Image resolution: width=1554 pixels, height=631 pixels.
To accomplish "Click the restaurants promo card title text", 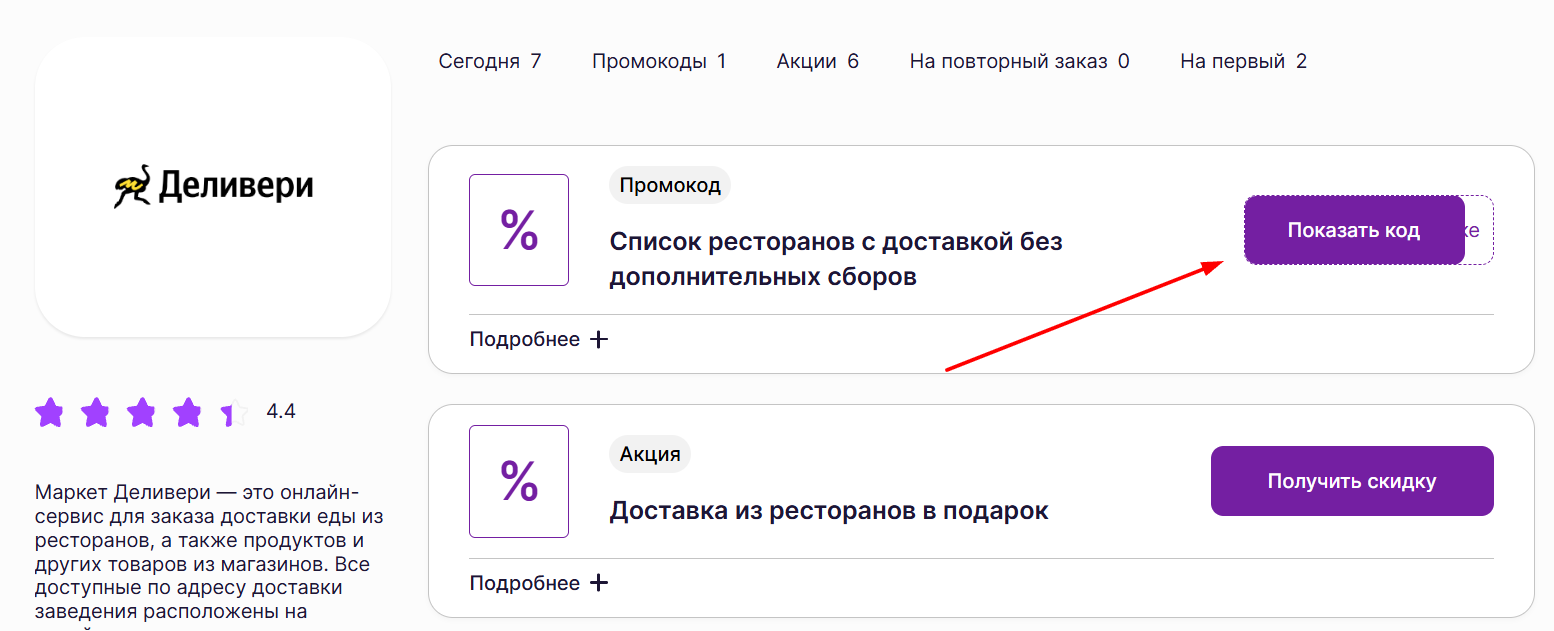I will 837,257.
